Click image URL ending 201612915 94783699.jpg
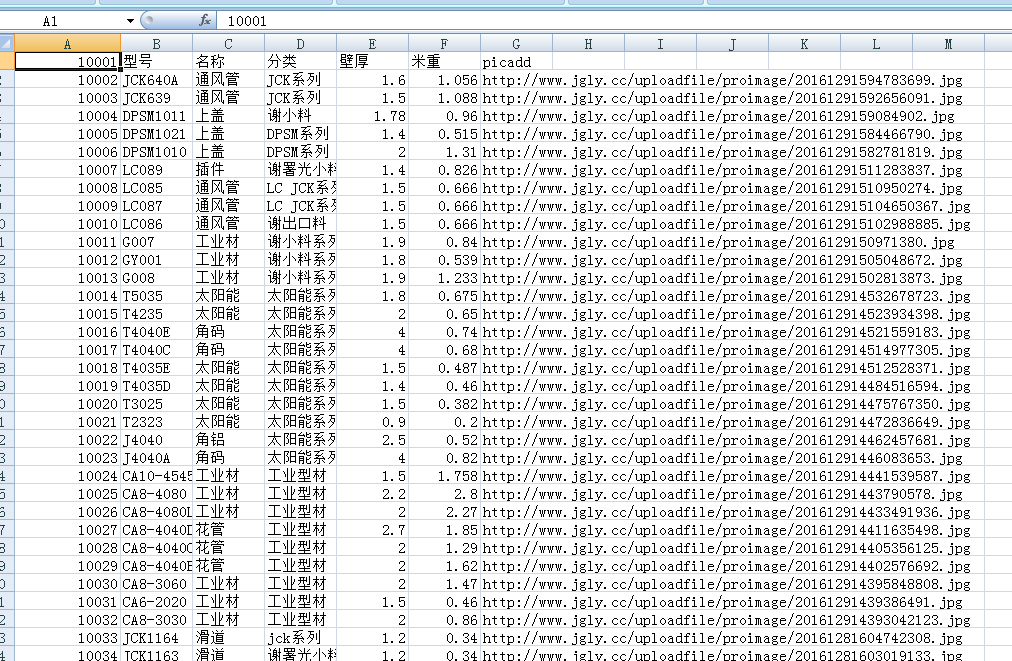This screenshot has width=1012, height=661. click(x=722, y=80)
